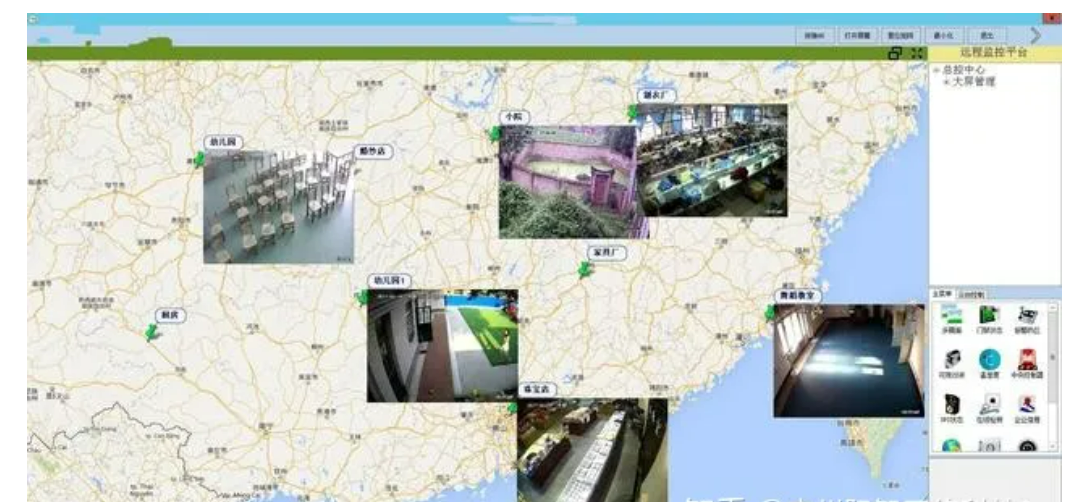Click the third top toolbar button
This screenshot has width=1081, height=502.
point(901,35)
